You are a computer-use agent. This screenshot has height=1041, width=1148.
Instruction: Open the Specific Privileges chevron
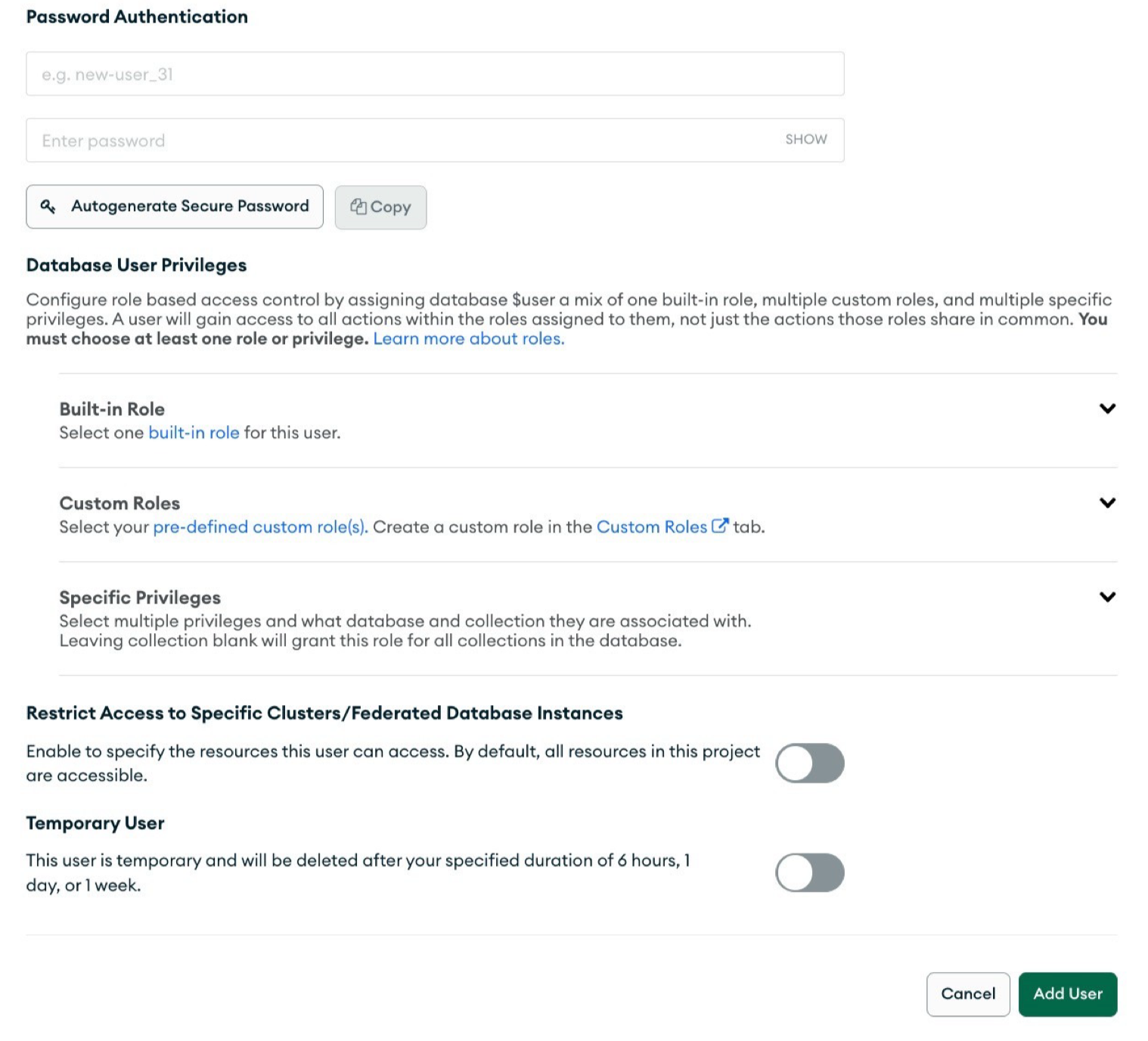click(1107, 597)
